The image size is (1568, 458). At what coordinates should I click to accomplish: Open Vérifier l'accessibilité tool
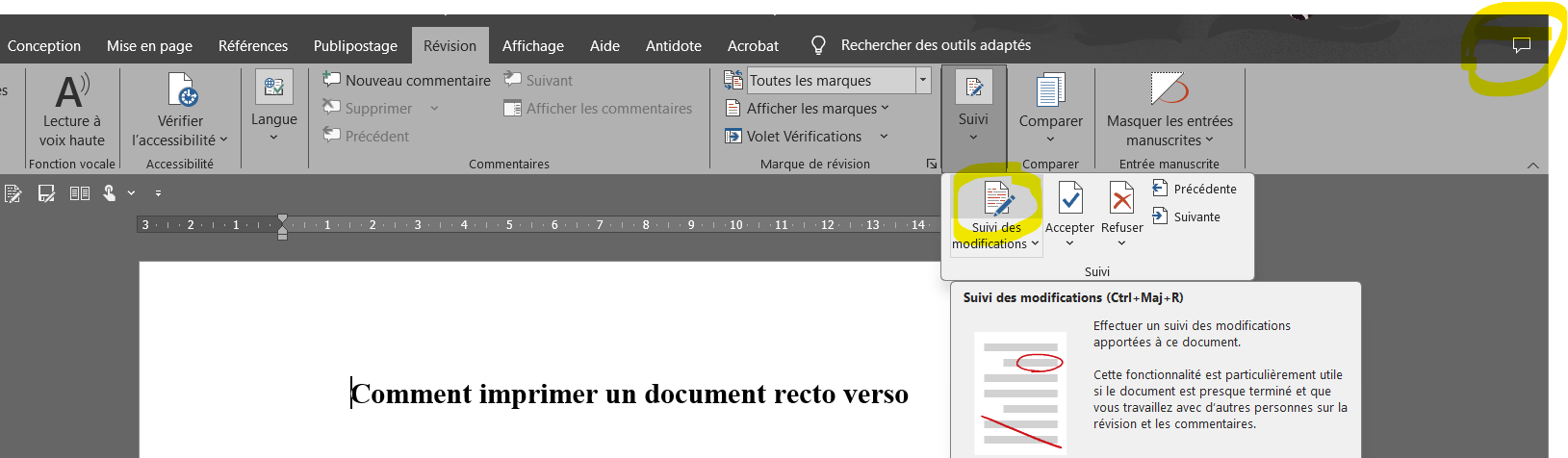[181, 110]
